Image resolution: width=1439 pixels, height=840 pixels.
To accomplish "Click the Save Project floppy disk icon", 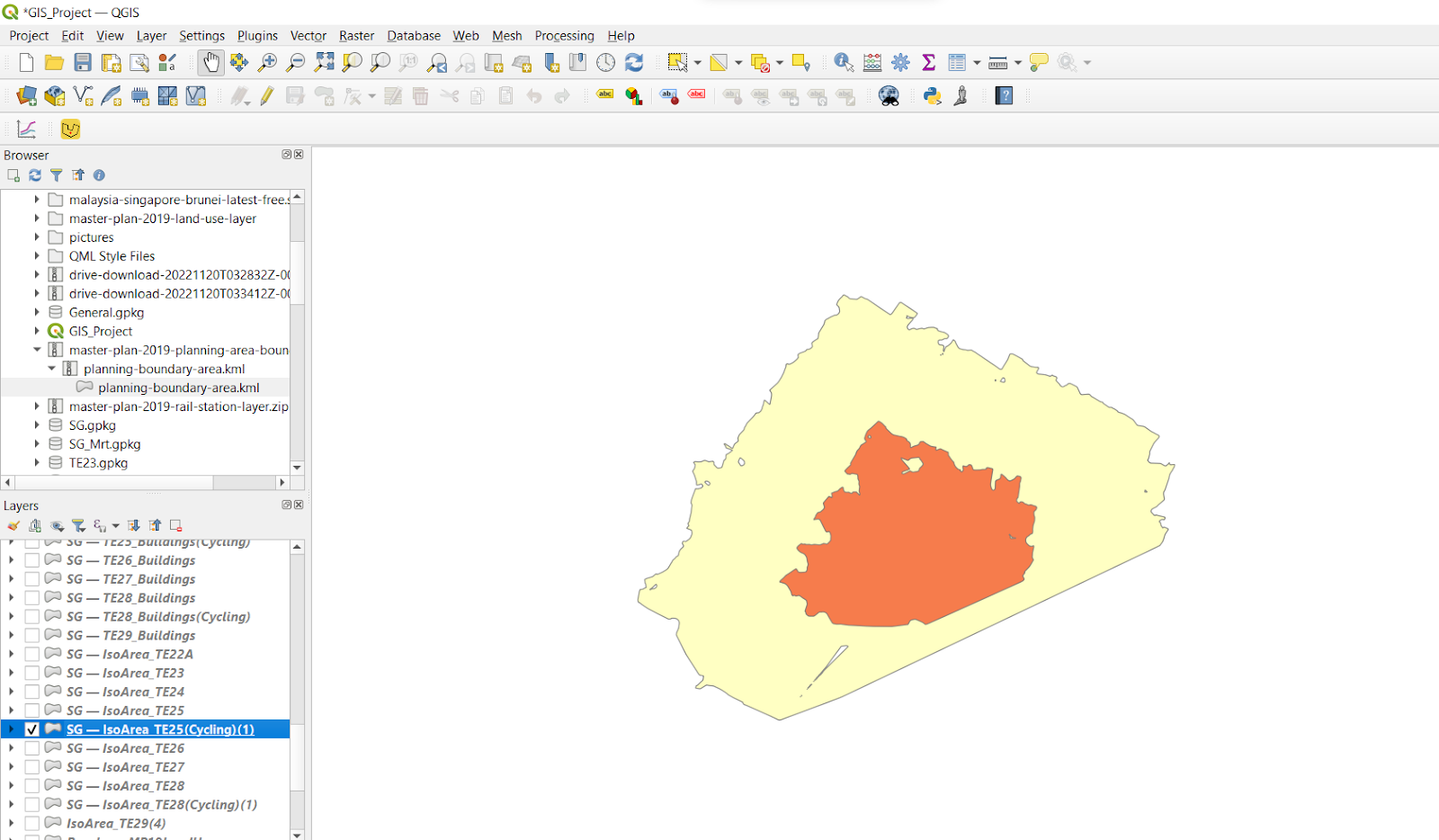I will [83, 62].
